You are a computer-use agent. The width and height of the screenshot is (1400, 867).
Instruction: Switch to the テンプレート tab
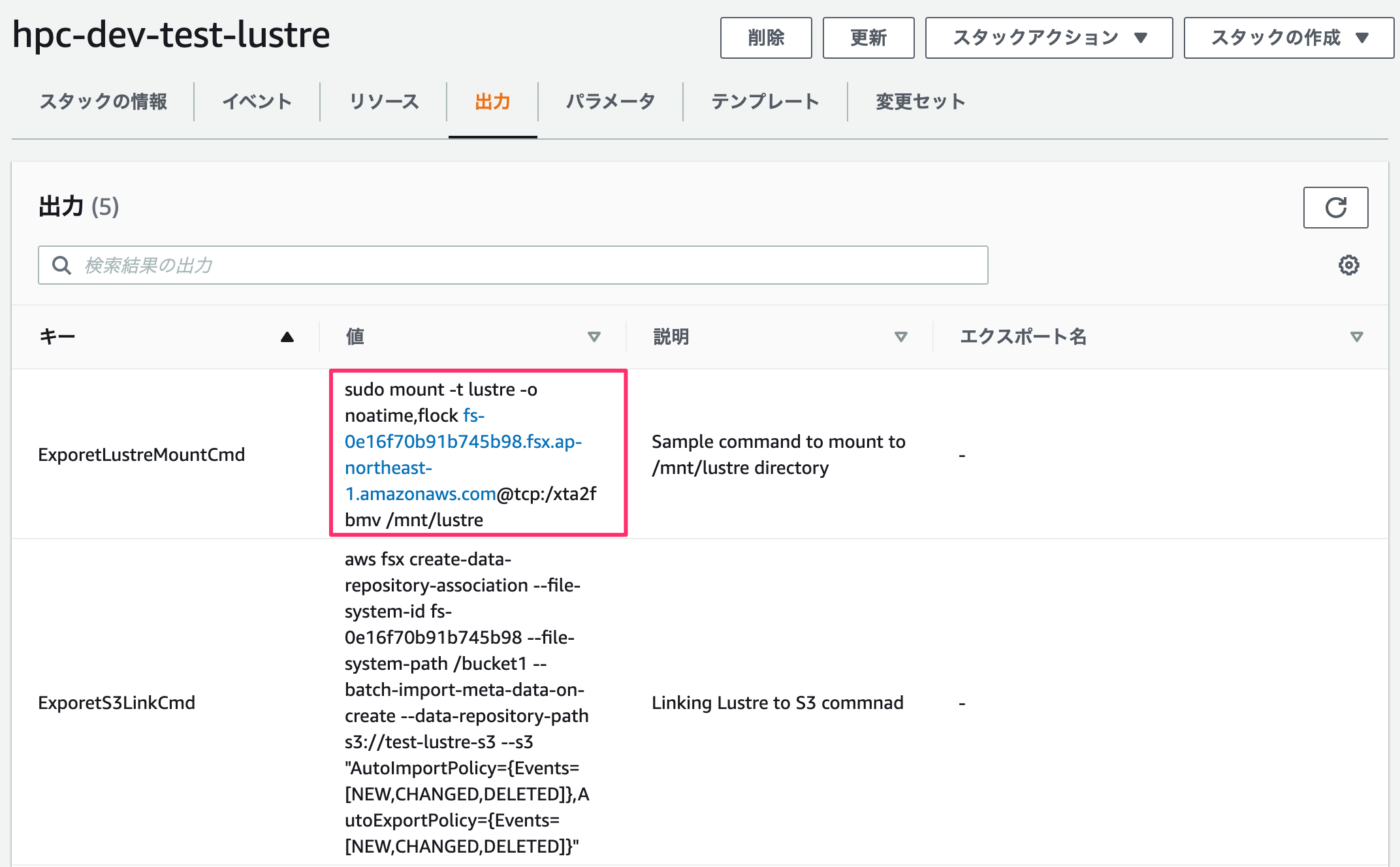click(765, 102)
